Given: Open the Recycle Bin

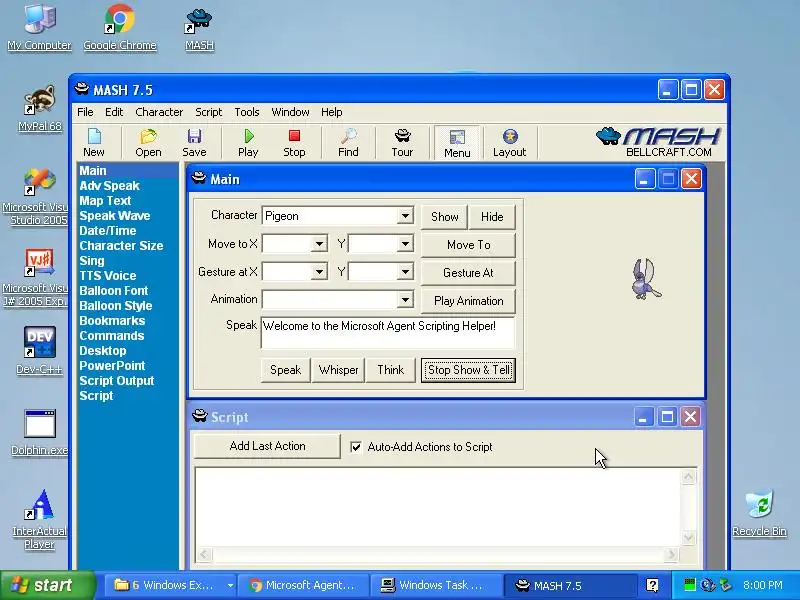Looking at the screenshot, I should [x=759, y=513].
